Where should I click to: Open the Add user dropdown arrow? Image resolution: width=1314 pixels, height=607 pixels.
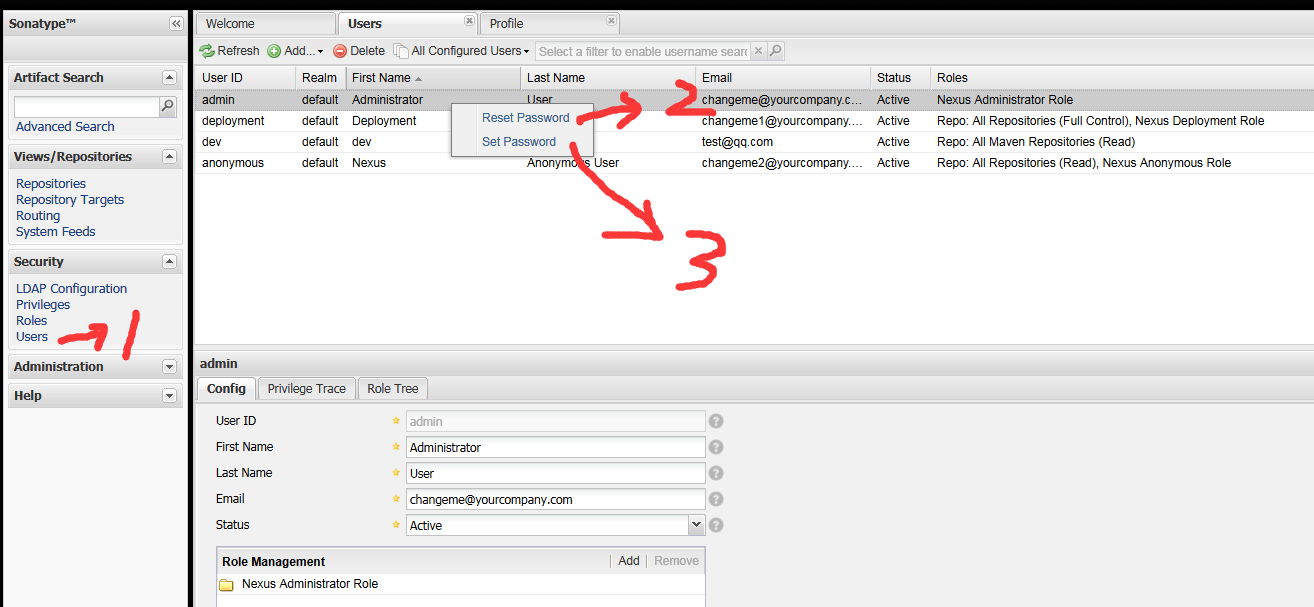320,52
